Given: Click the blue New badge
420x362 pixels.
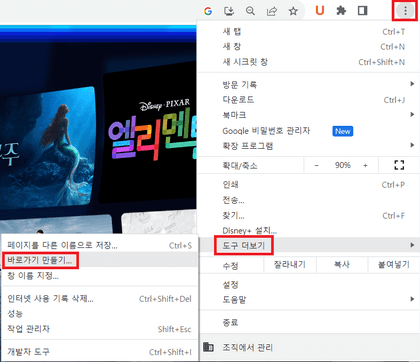Looking at the screenshot, I should [x=343, y=131].
